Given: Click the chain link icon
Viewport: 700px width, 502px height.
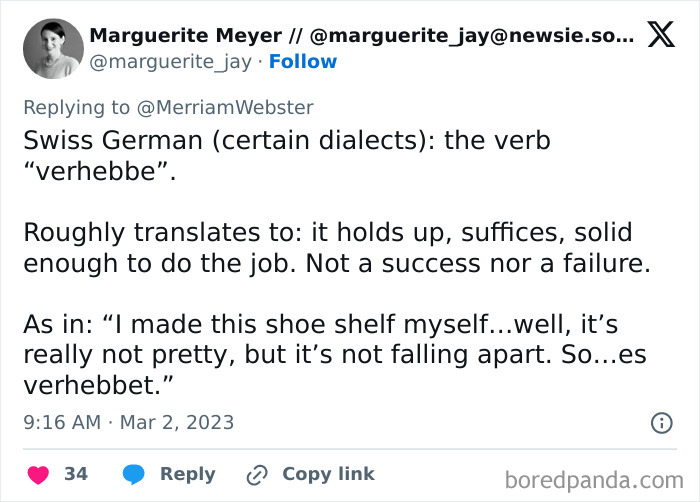Looking at the screenshot, I should [258, 474].
